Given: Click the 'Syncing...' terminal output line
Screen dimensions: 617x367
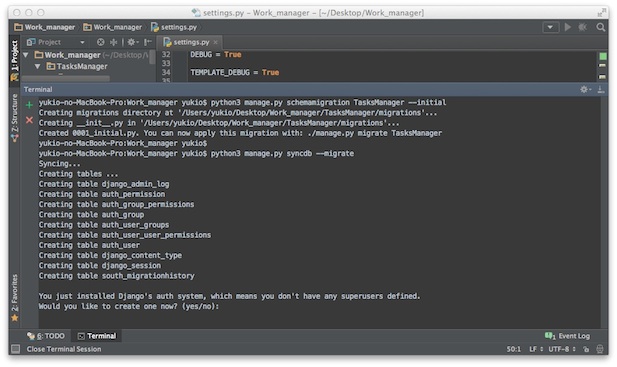Looking at the screenshot, I should pyautogui.click(x=59, y=164).
